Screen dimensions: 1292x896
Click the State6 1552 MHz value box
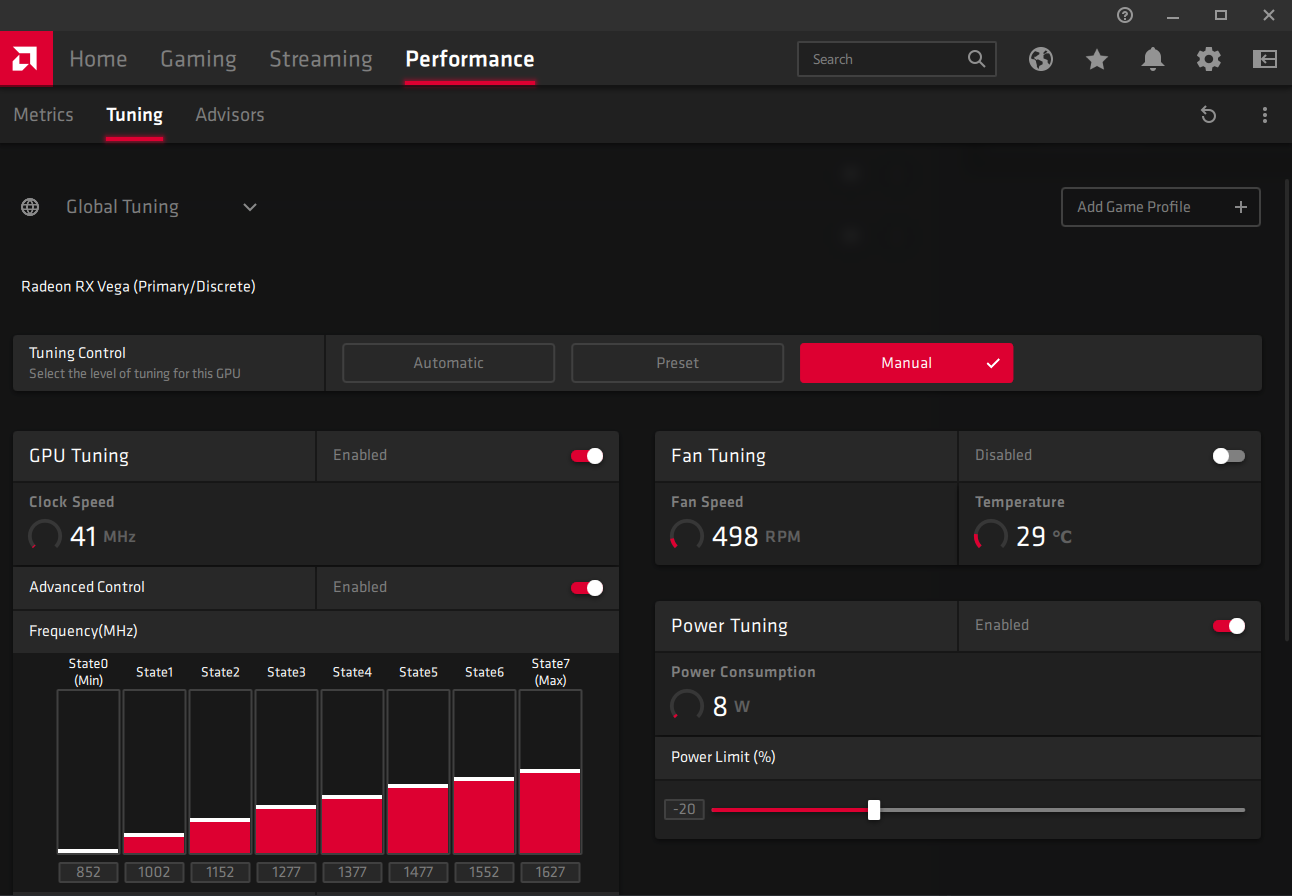(x=484, y=872)
